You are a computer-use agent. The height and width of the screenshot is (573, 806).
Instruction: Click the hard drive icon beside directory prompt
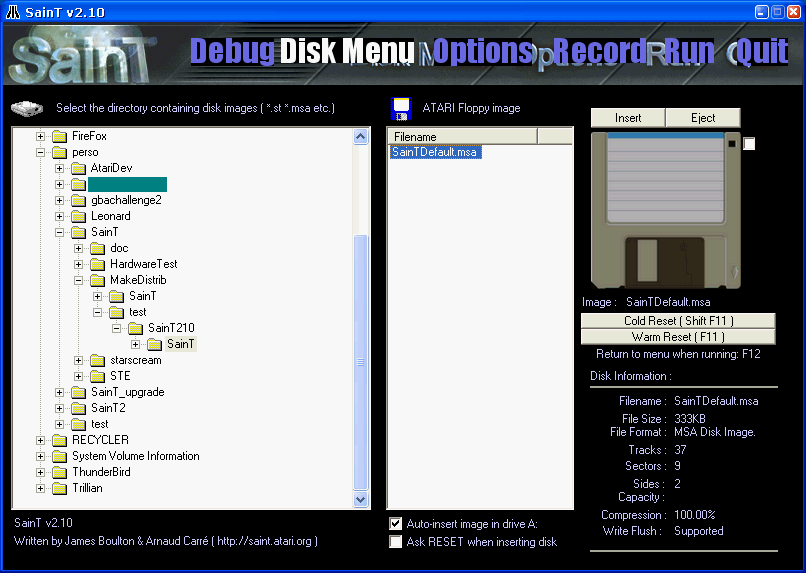pyautogui.click(x=27, y=108)
